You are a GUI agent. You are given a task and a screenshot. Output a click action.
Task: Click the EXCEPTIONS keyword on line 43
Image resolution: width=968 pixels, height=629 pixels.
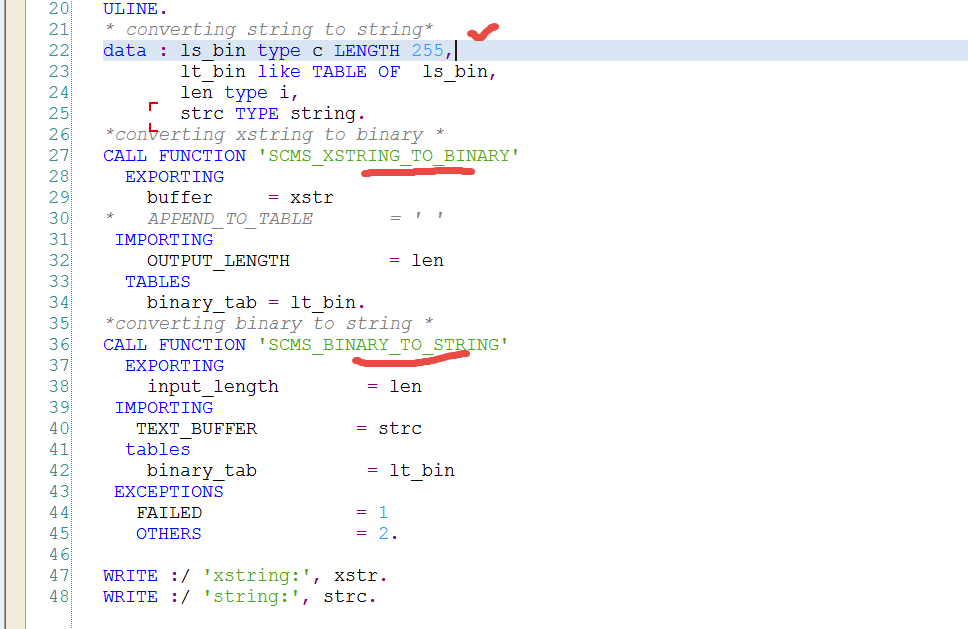[168, 491]
